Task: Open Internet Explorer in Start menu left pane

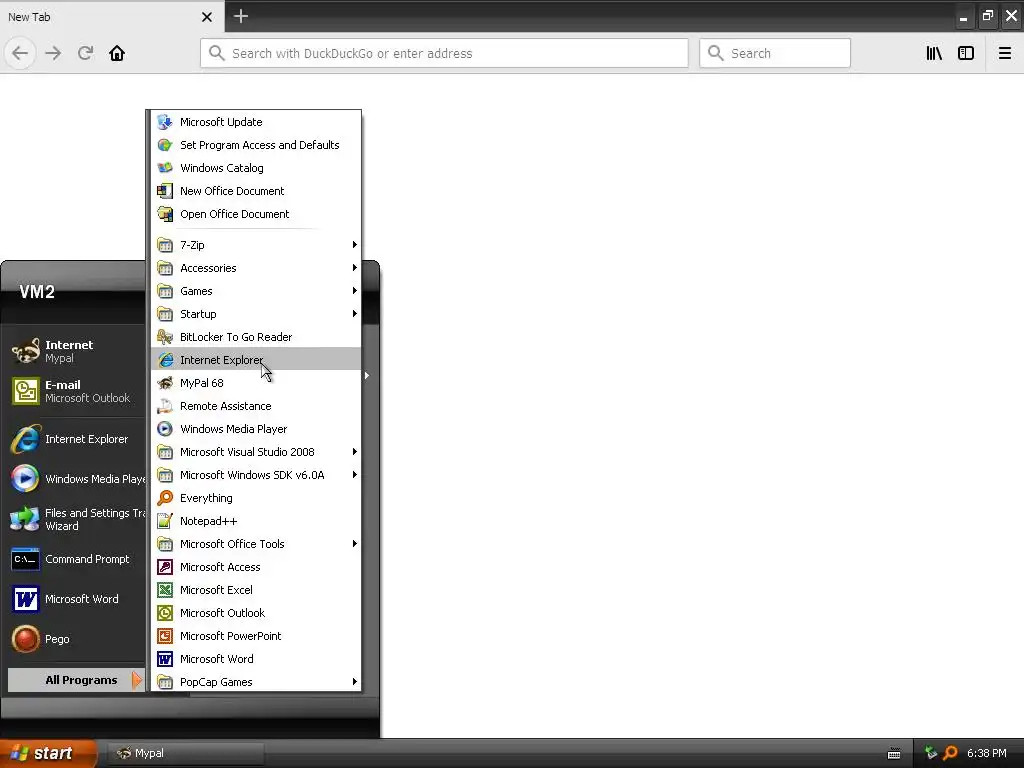Action: 76,439
